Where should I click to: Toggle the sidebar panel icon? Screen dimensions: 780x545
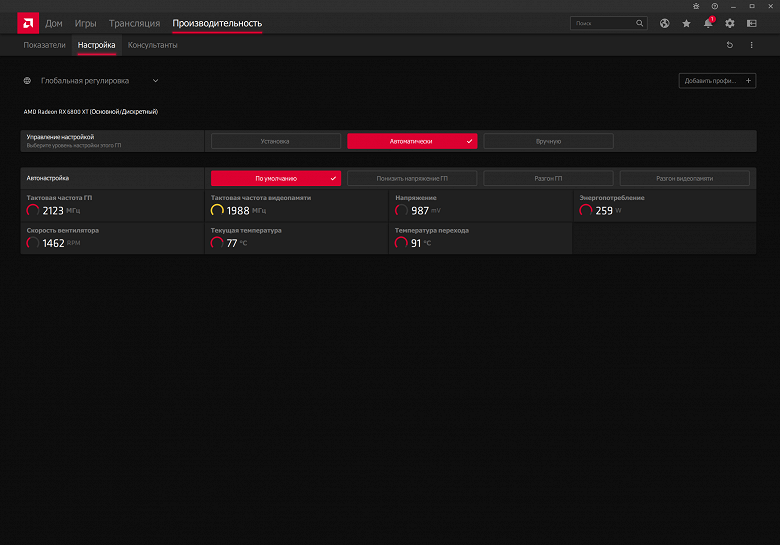pos(752,23)
